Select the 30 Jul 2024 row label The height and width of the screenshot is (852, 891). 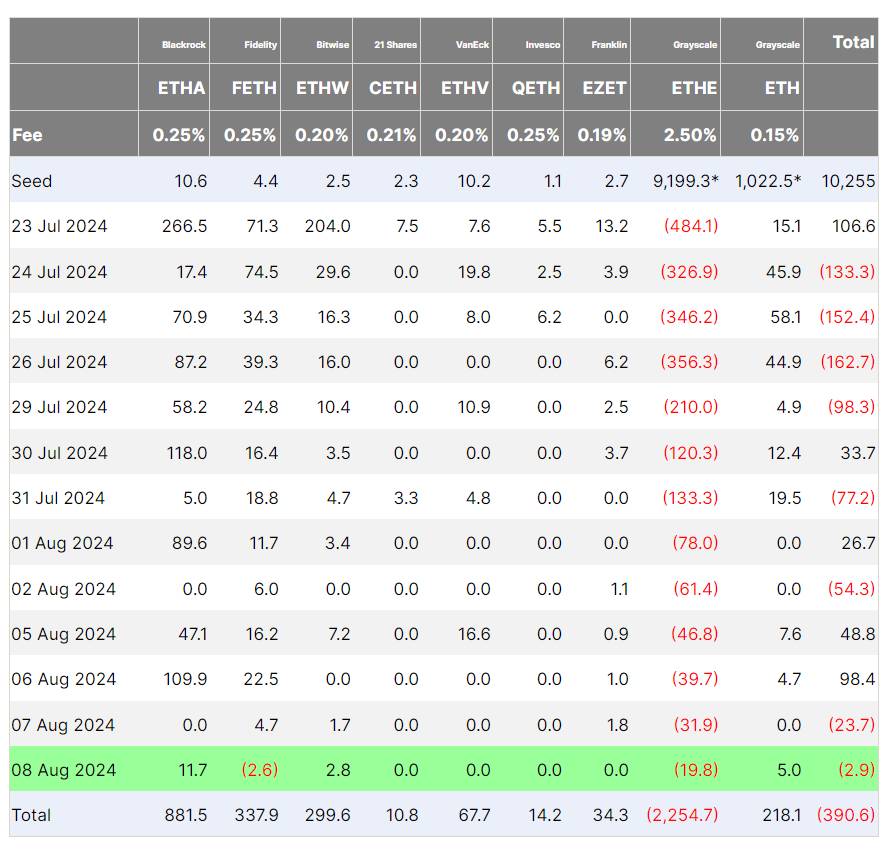click(x=59, y=454)
